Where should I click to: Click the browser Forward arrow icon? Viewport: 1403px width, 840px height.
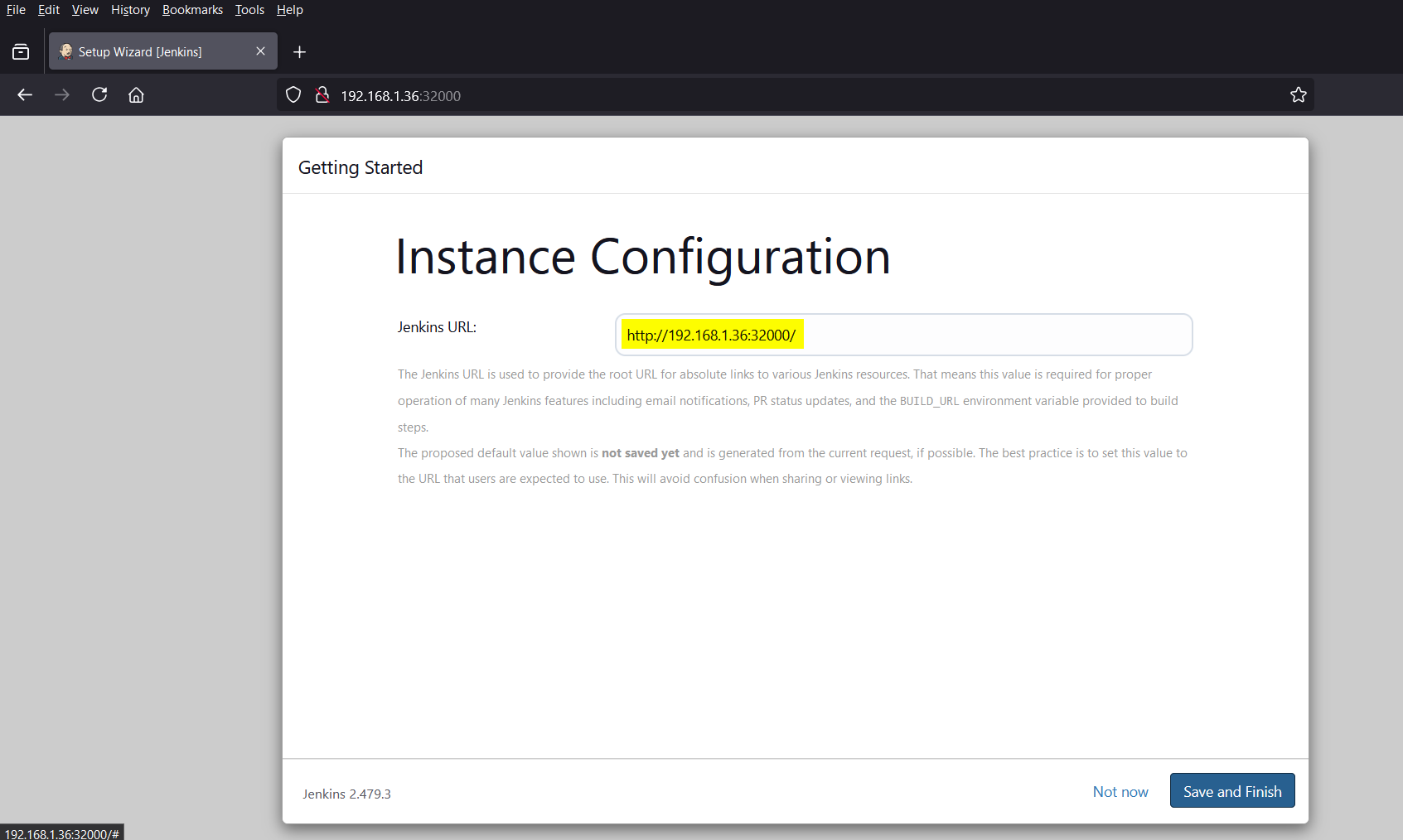coord(62,95)
